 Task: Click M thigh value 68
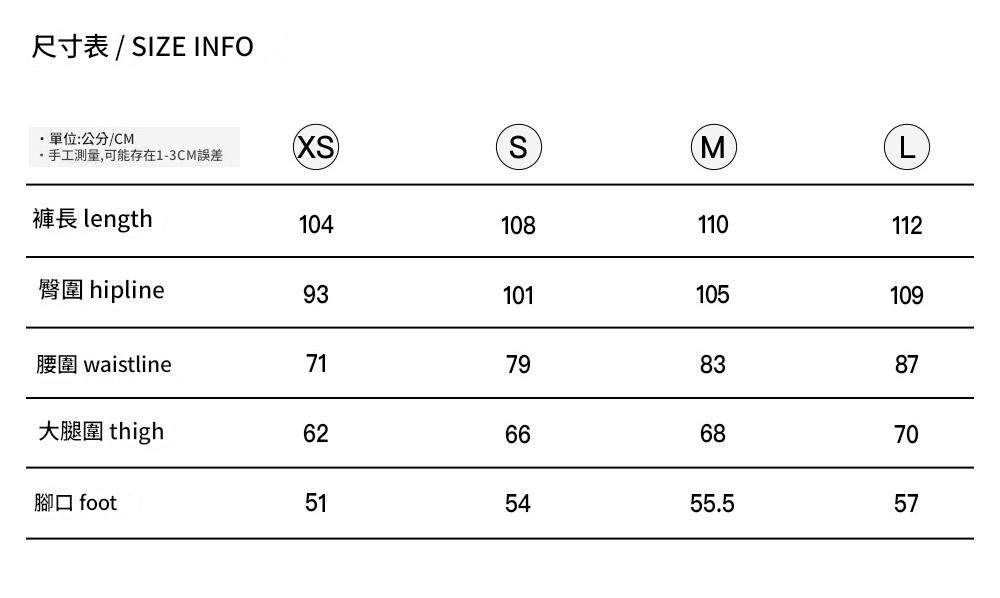pos(713,434)
